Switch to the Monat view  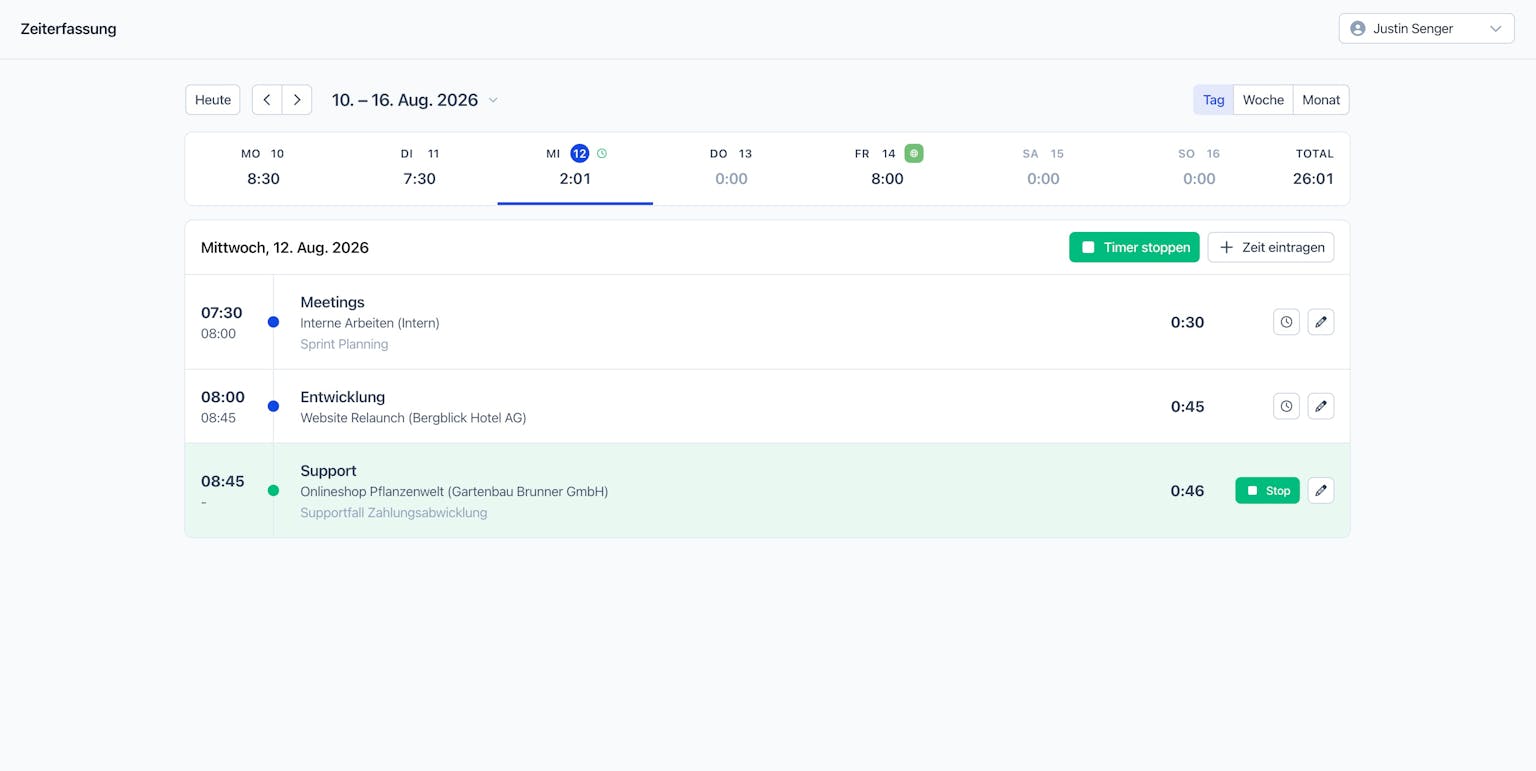pyautogui.click(x=1321, y=100)
